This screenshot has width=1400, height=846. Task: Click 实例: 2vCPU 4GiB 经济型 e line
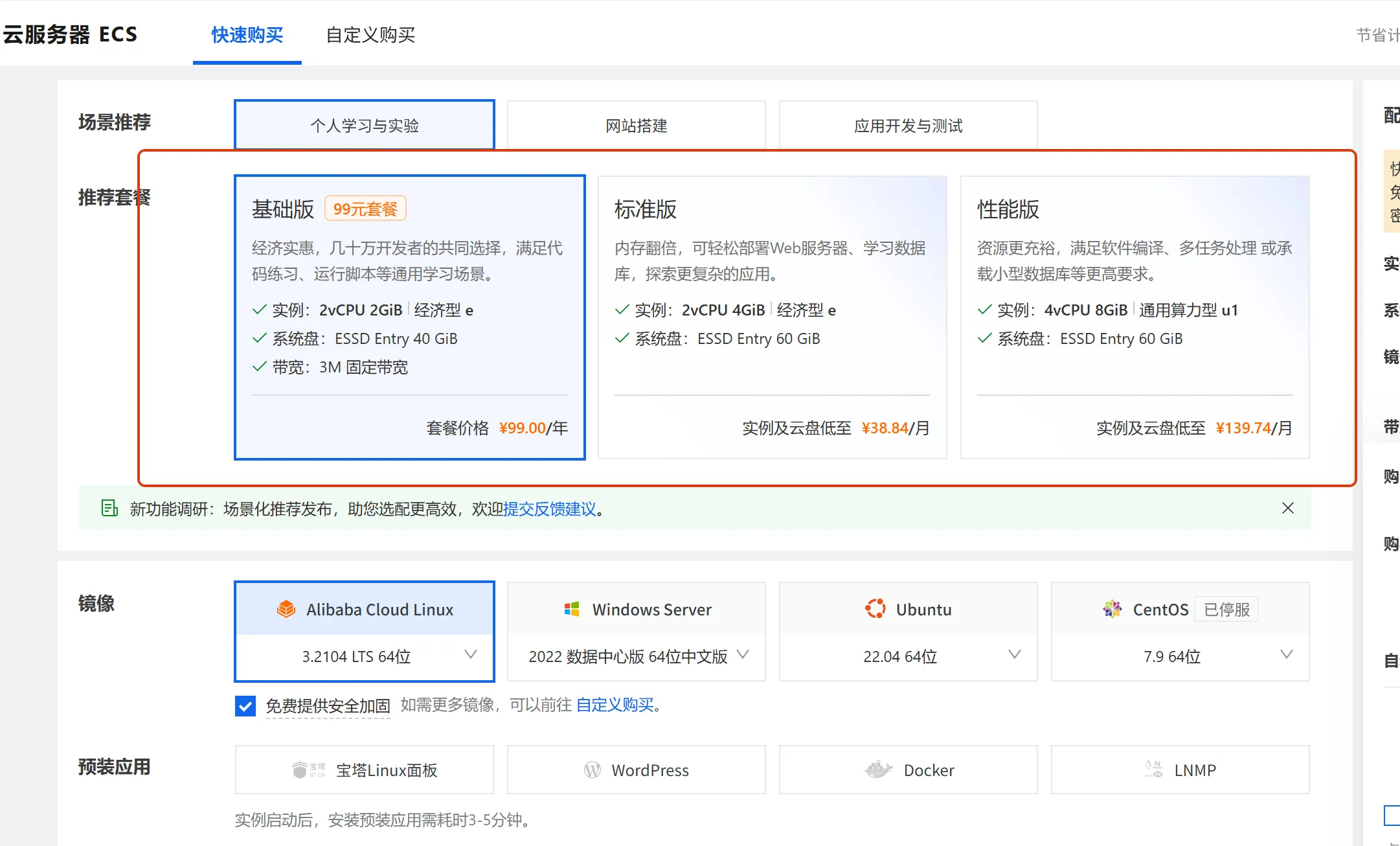(725, 310)
